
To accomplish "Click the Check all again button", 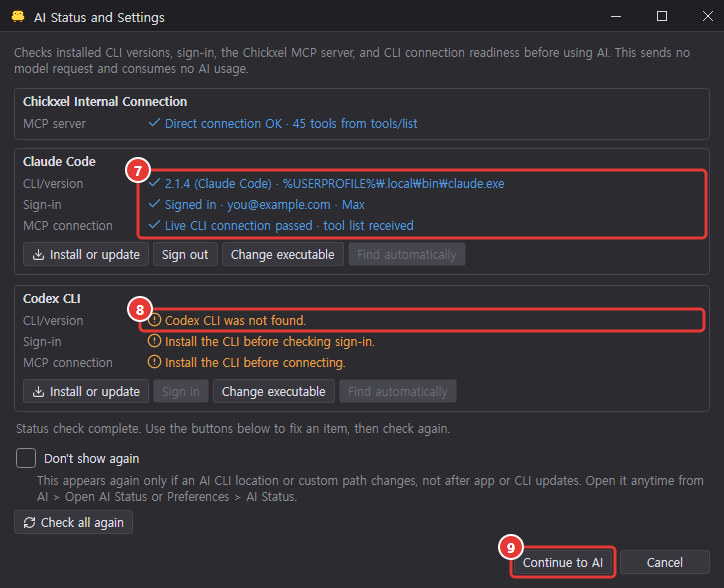I will 73,522.
